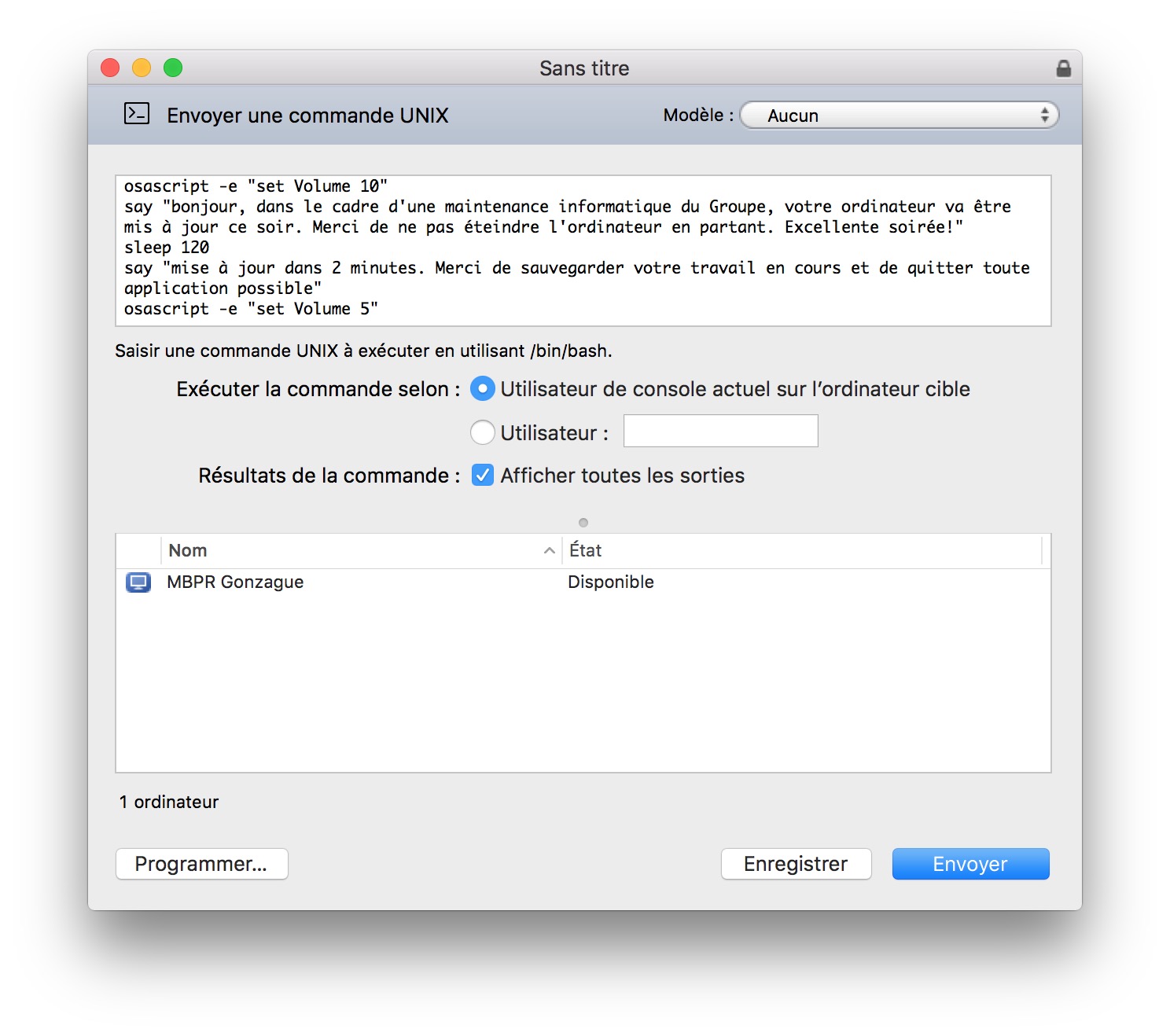The width and height of the screenshot is (1170, 1036).
Task: Select the Utilisateur radio button
Action: pyautogui.click(x=482, y=432)
